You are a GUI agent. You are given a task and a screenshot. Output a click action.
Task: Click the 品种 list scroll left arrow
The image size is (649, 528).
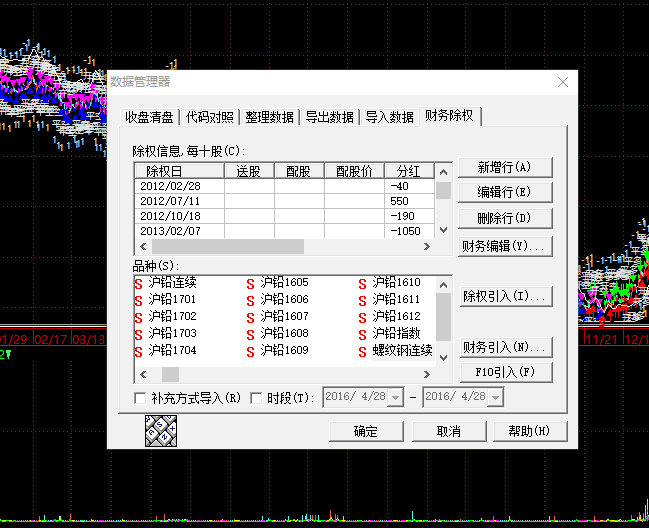[143, 374]
